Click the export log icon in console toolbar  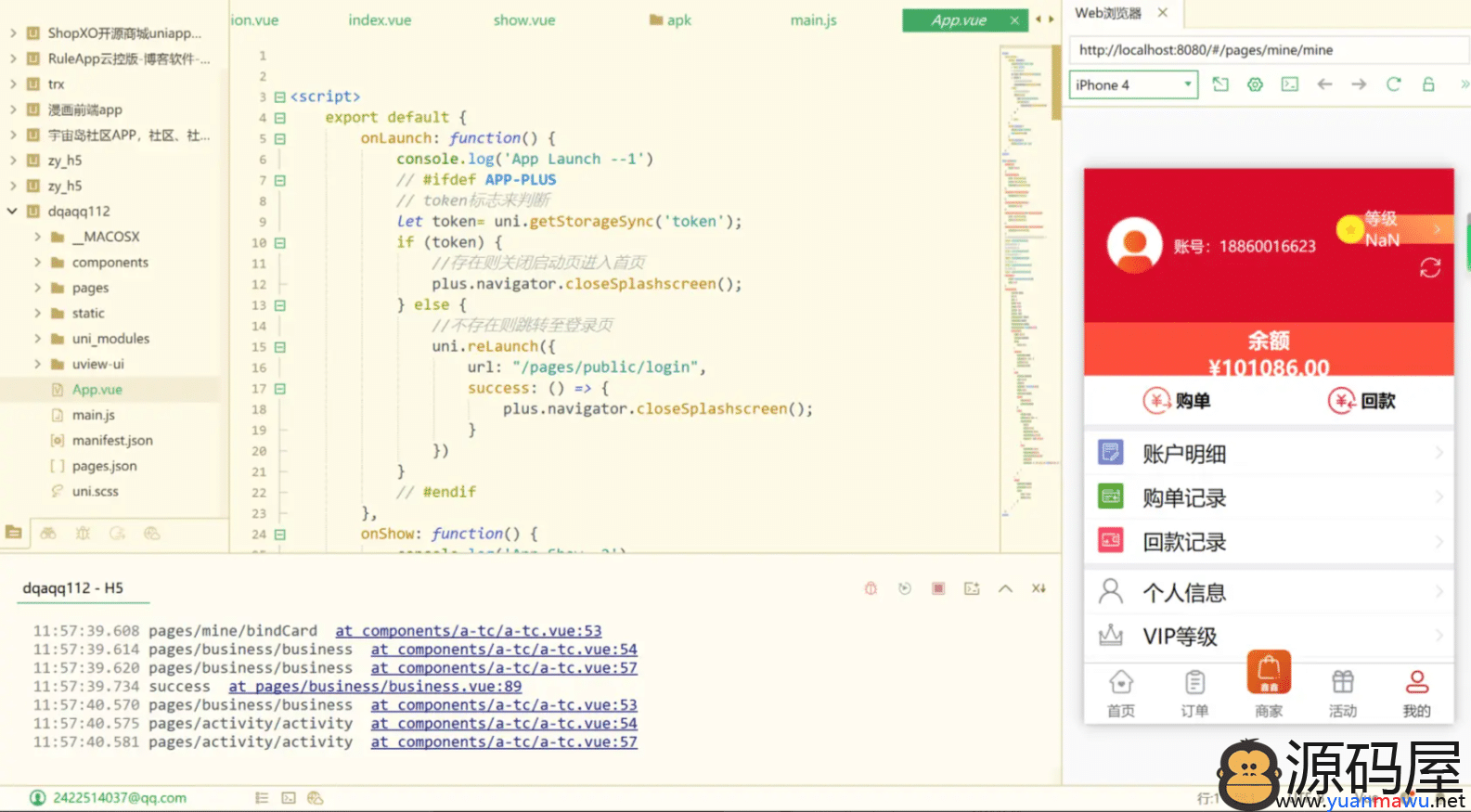(x=972, y=588)
